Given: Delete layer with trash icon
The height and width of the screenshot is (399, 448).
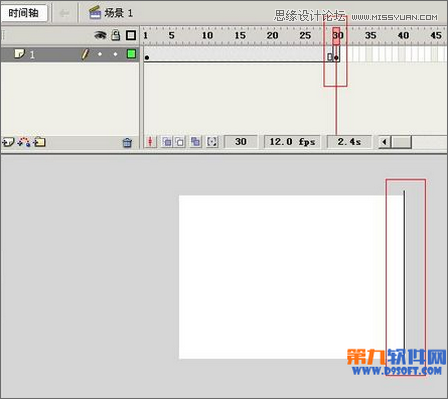Looking at the screenshot, I should (127, 143).
